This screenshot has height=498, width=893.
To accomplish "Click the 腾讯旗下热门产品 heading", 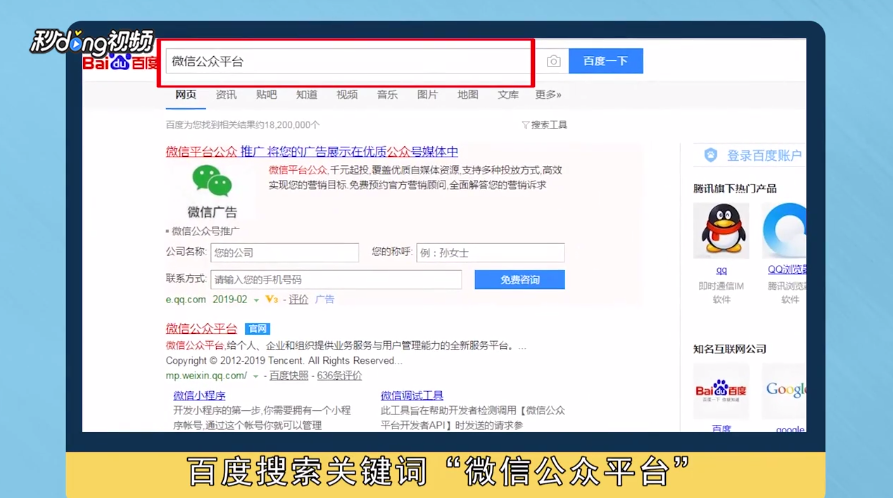I will point(735,189).
